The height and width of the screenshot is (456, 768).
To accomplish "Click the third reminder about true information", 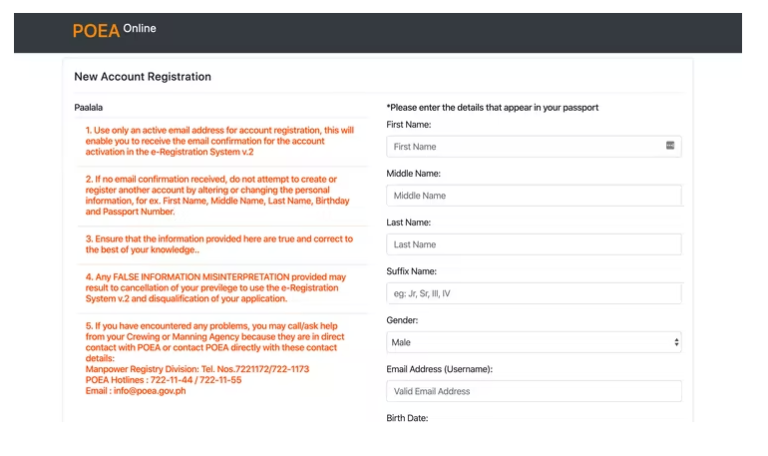I will click(x=218, y=244).
